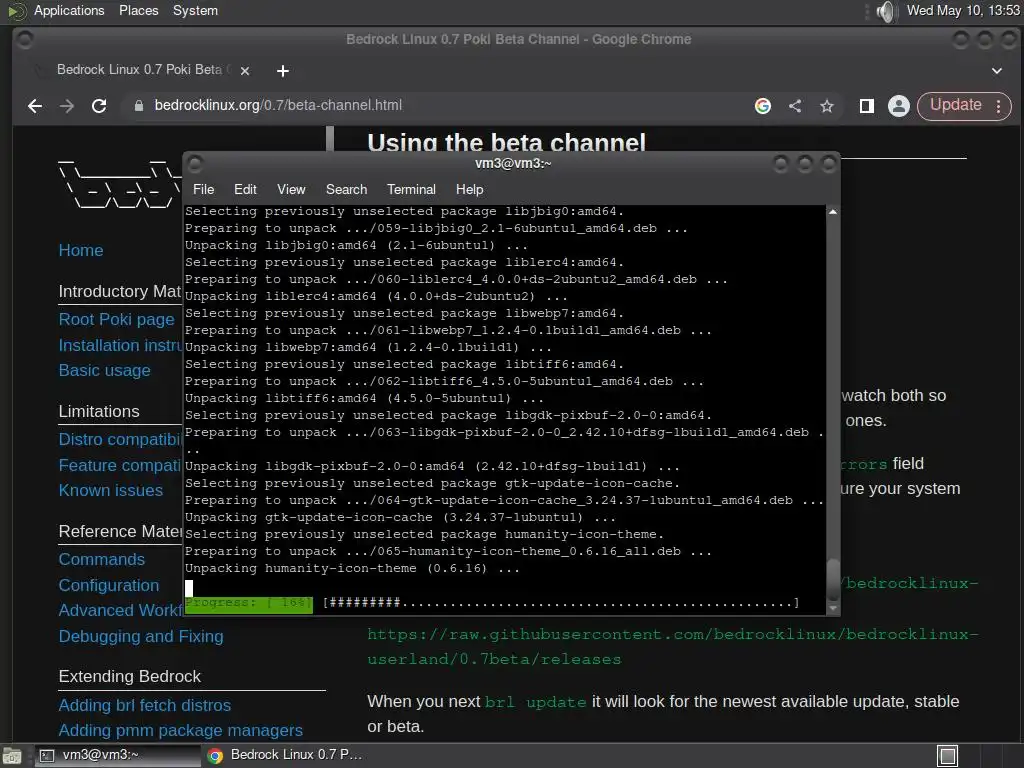The width and height of the screenshot is (1024, 768).
Task: Open Installation instructions link
Action: 120,345
